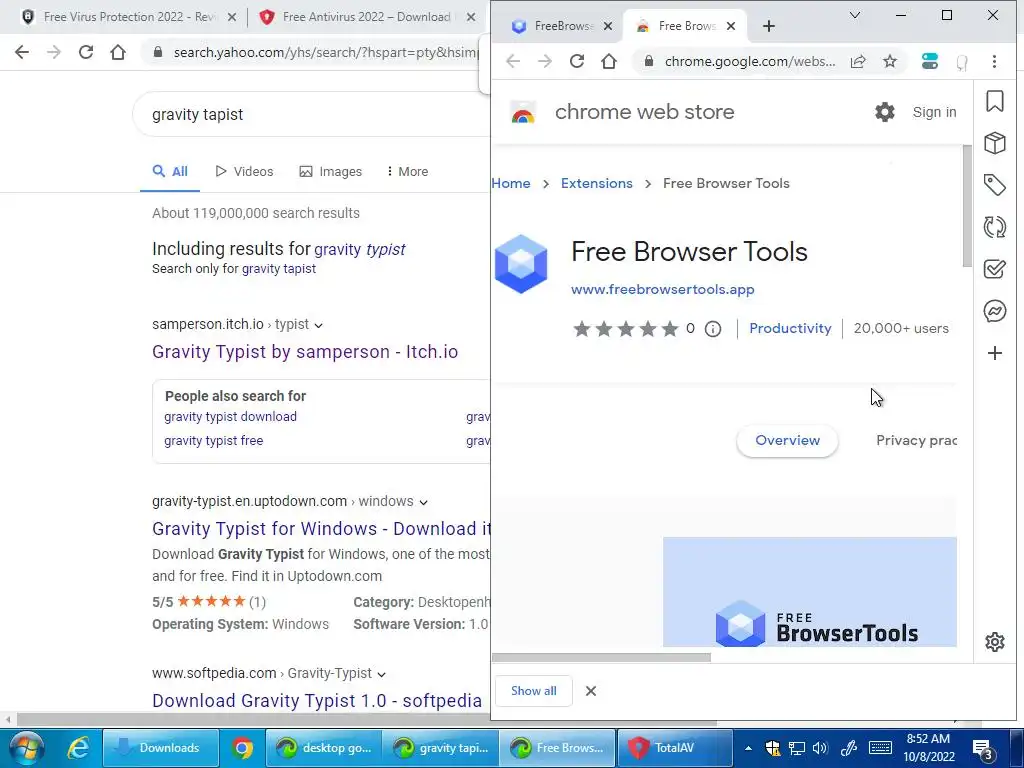1024x768 pixels.
Task: Open Internet Explorer from the taskbar
Action: [x=79, y=748]
